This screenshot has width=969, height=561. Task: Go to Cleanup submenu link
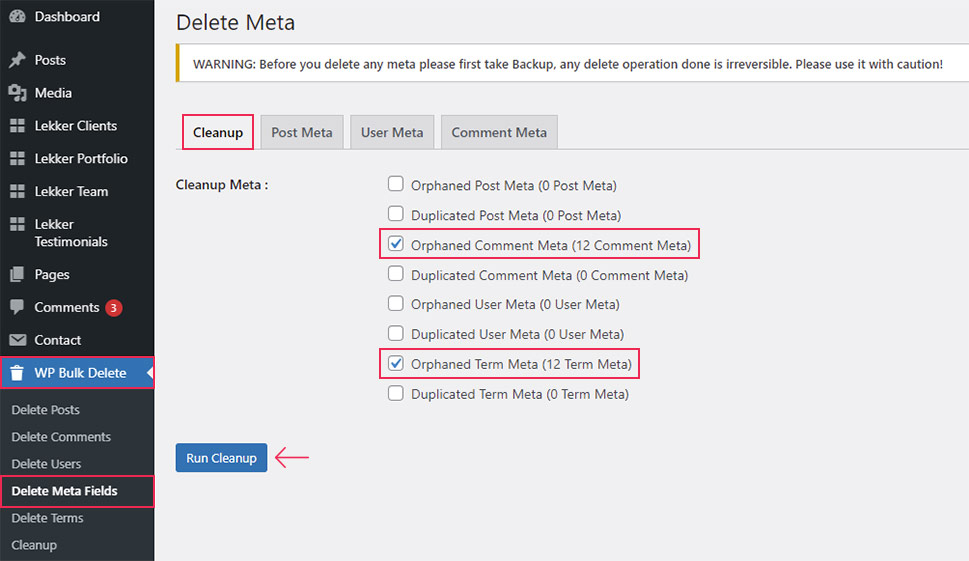[34, 546]
